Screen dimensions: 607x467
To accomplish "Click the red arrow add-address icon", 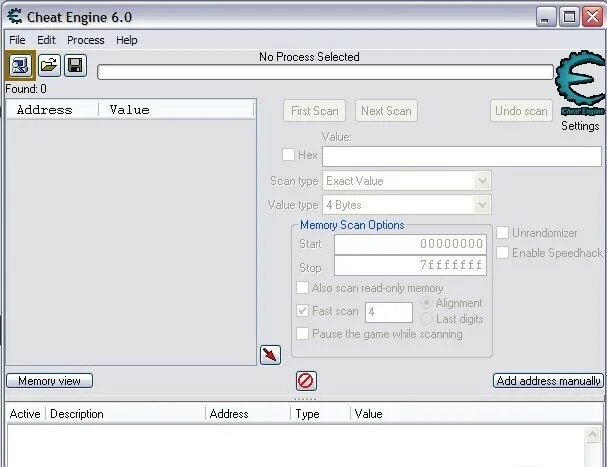I will (x=270, y=355).
